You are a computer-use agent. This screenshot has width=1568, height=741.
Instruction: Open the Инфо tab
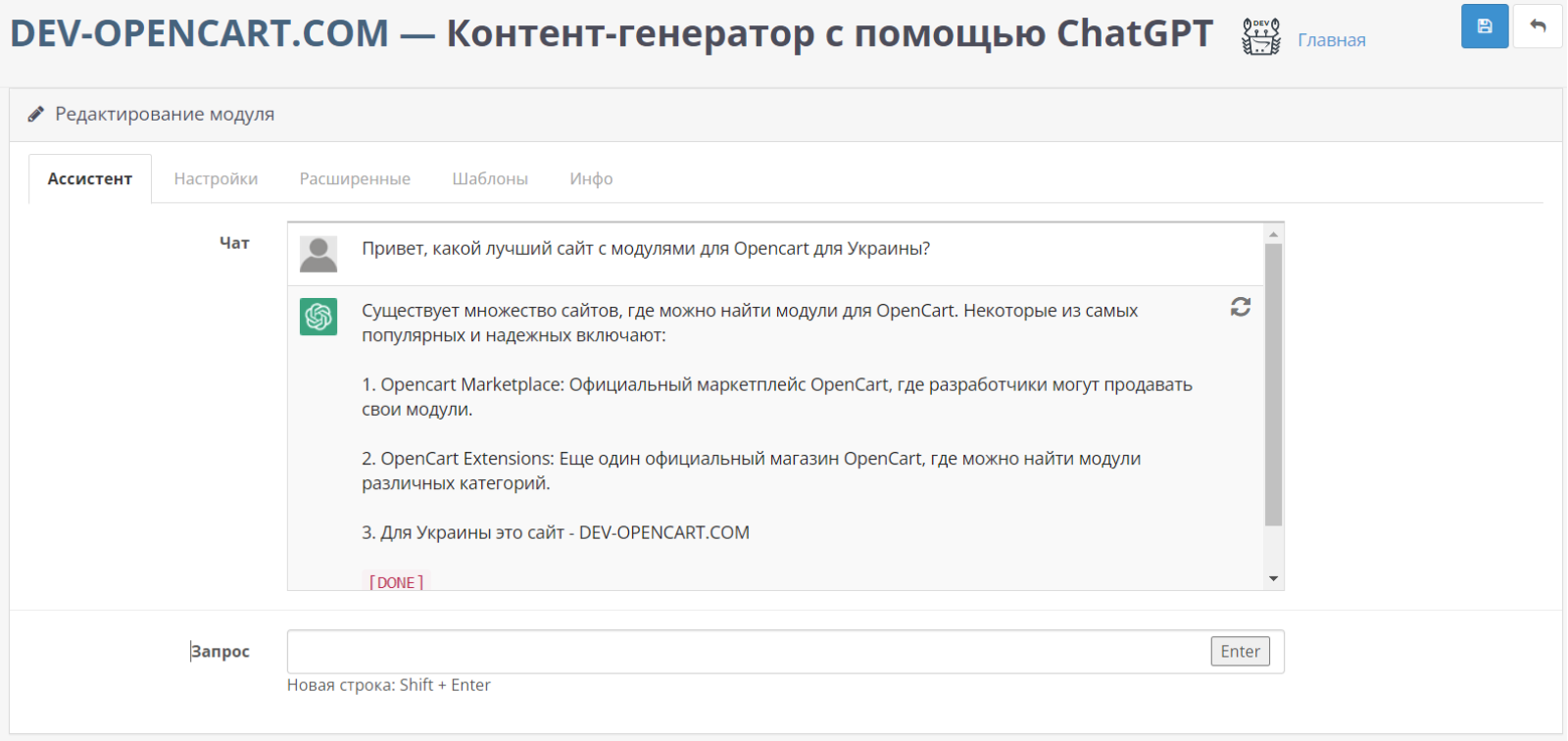pyautogui.click(x=591, y=178)
